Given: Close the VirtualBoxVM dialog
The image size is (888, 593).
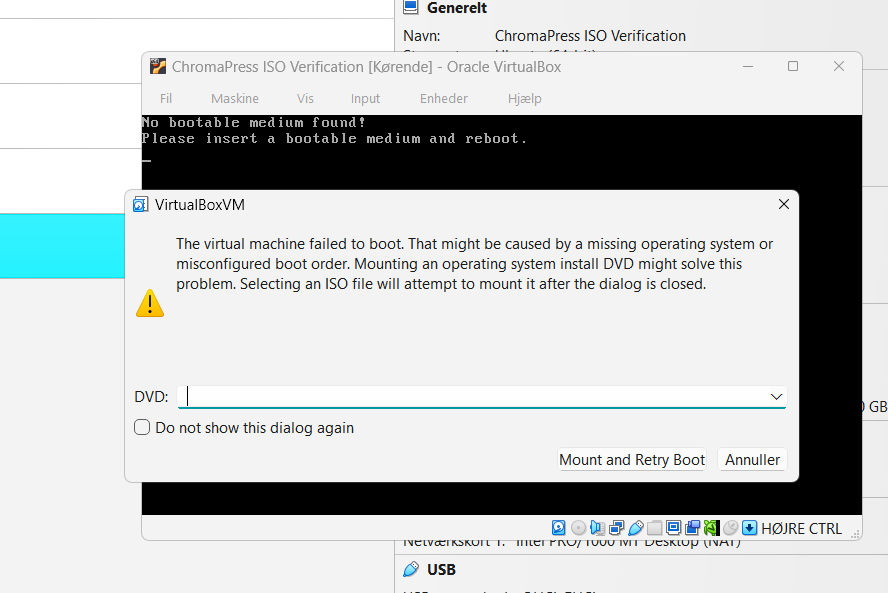Looking at the screenshot, I should pyautogui.click(x=784, y=204).
